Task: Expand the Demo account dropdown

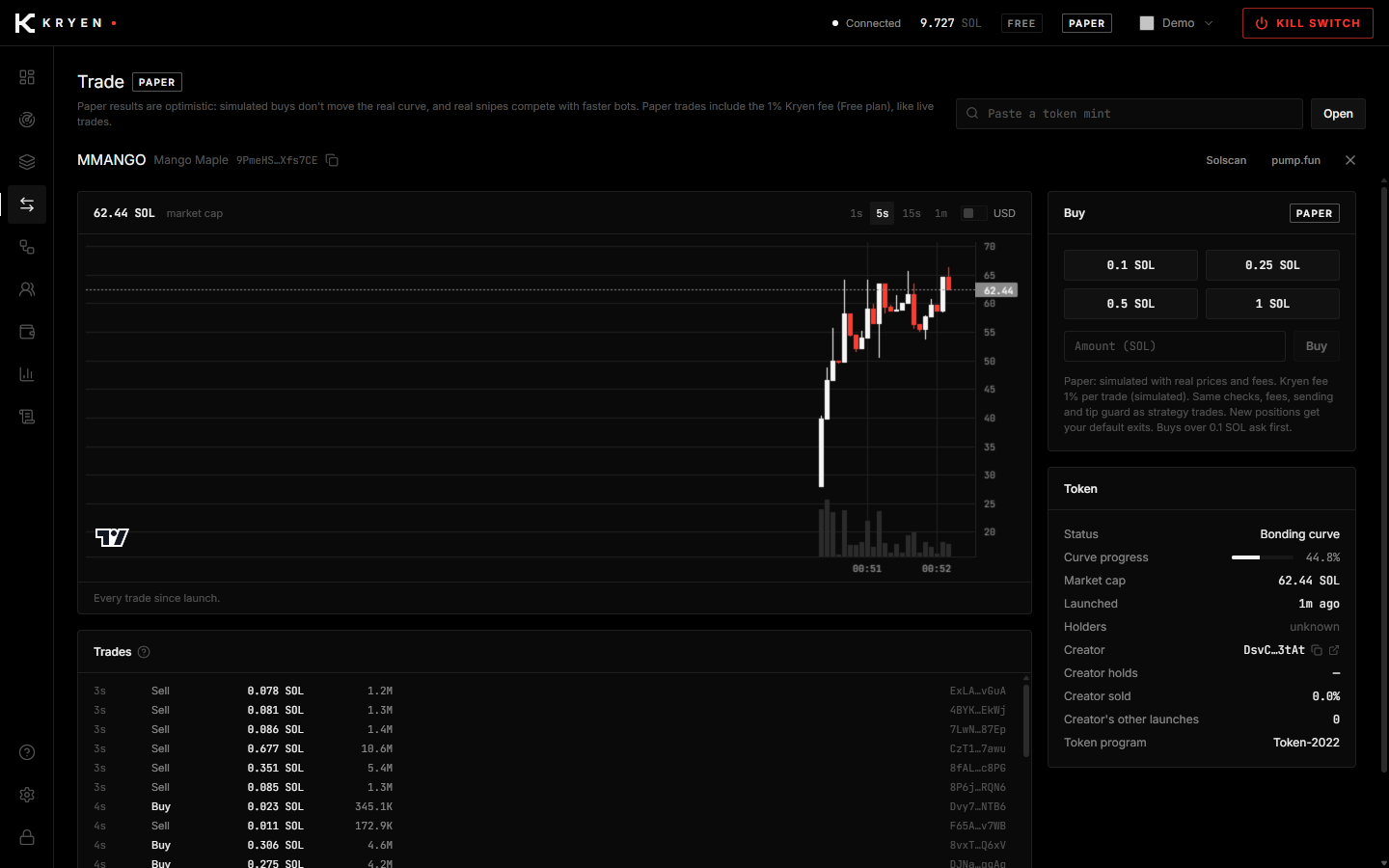Action: [x=1177, y=23]
